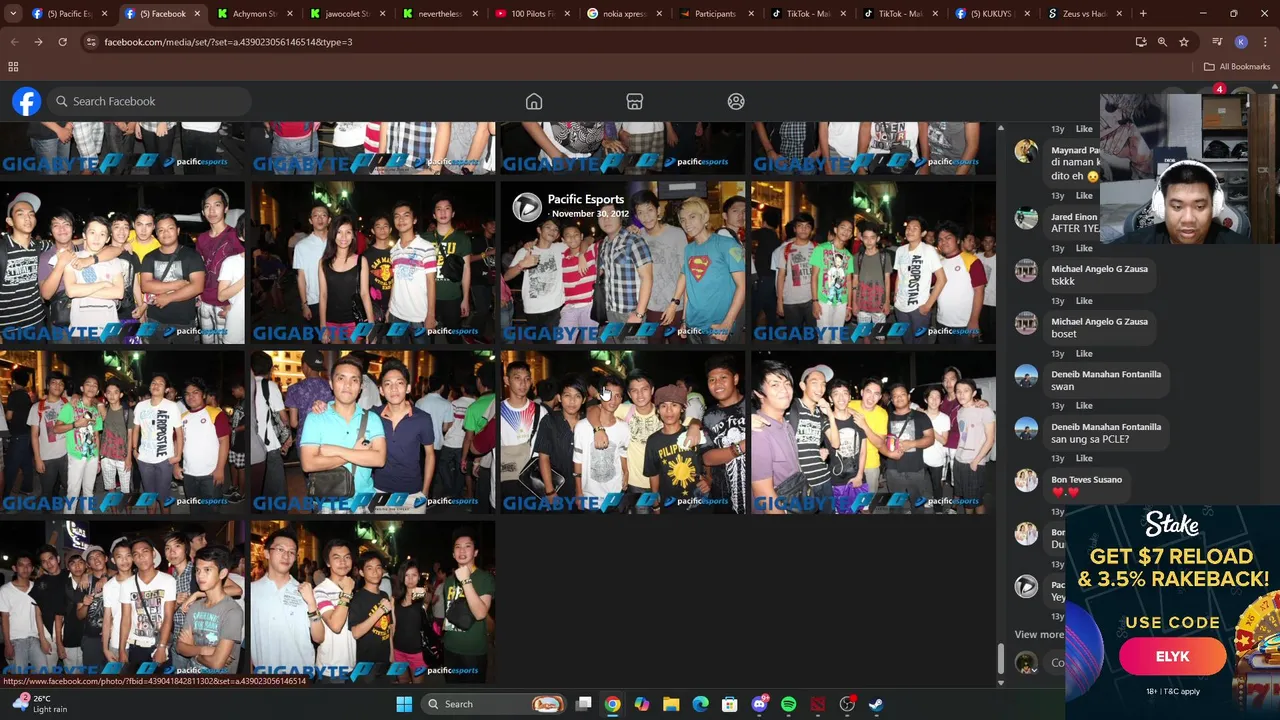Reload the current page

(62, 42)
